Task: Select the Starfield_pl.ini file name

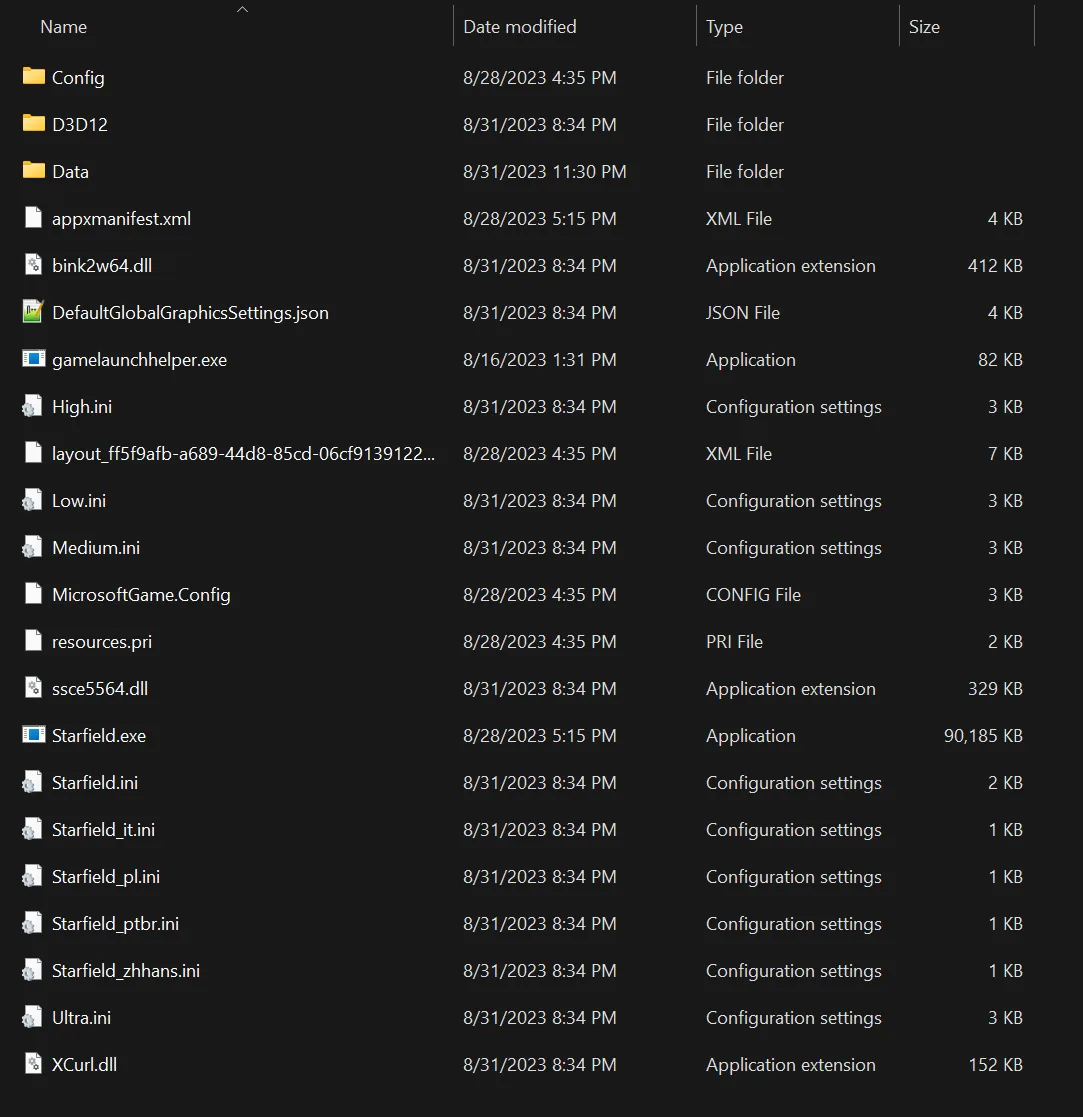Action: click(106, 877)
